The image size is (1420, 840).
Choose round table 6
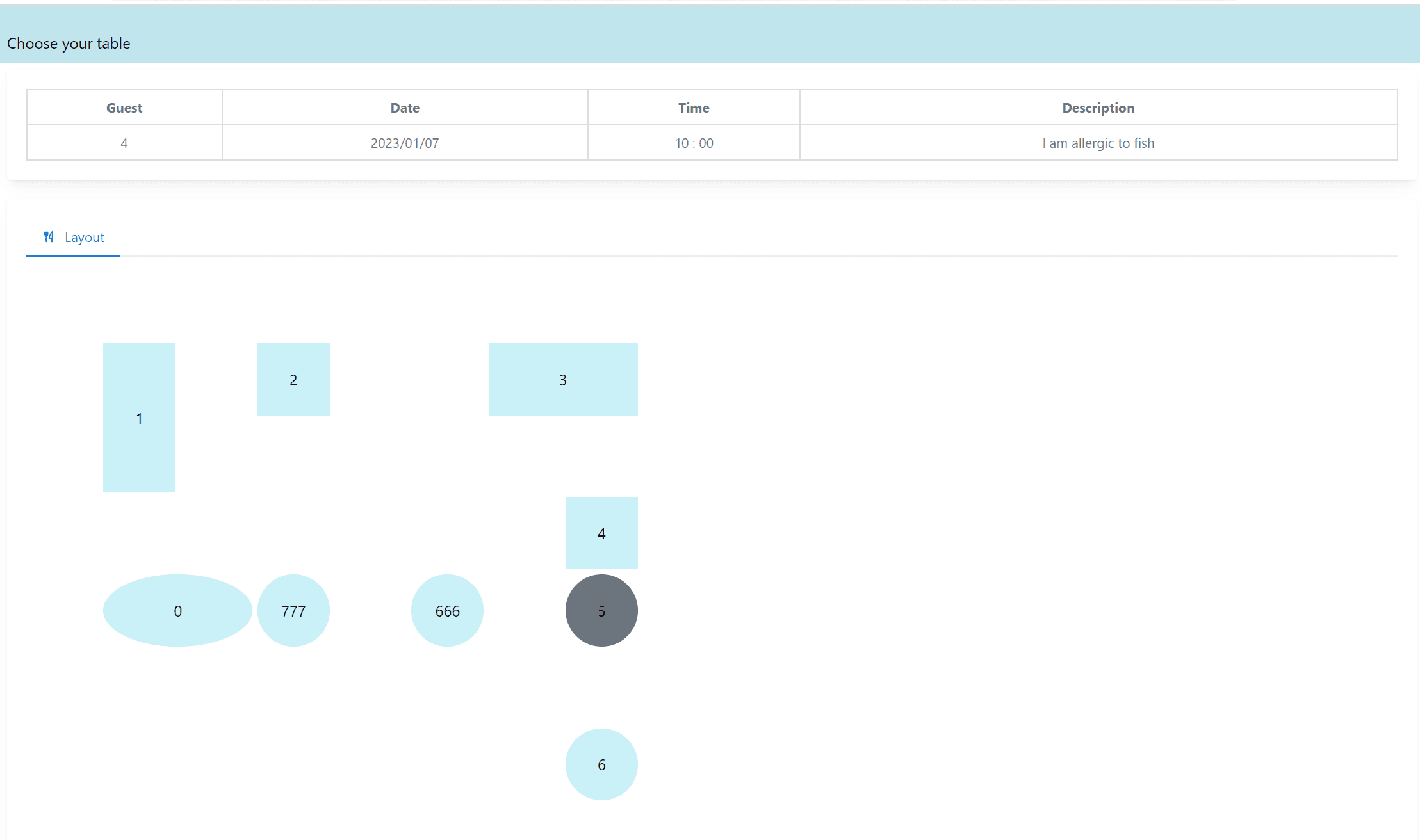[x=601, y=764]
